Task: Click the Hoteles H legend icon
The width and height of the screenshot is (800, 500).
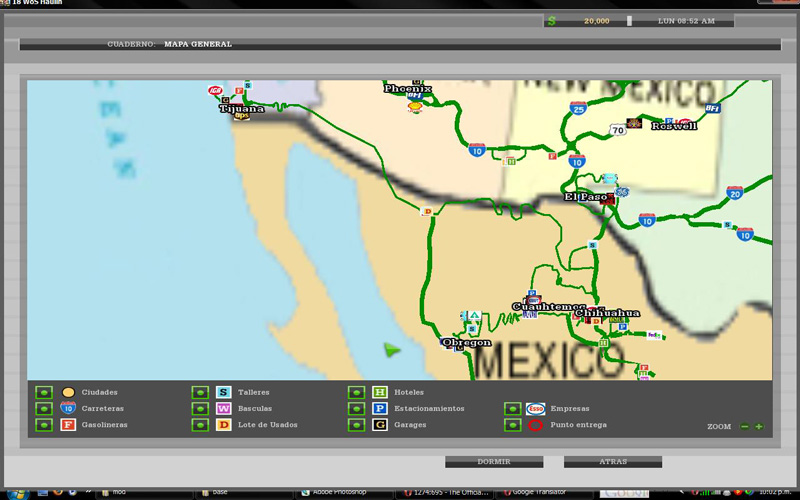Action: tap(380, 393)
